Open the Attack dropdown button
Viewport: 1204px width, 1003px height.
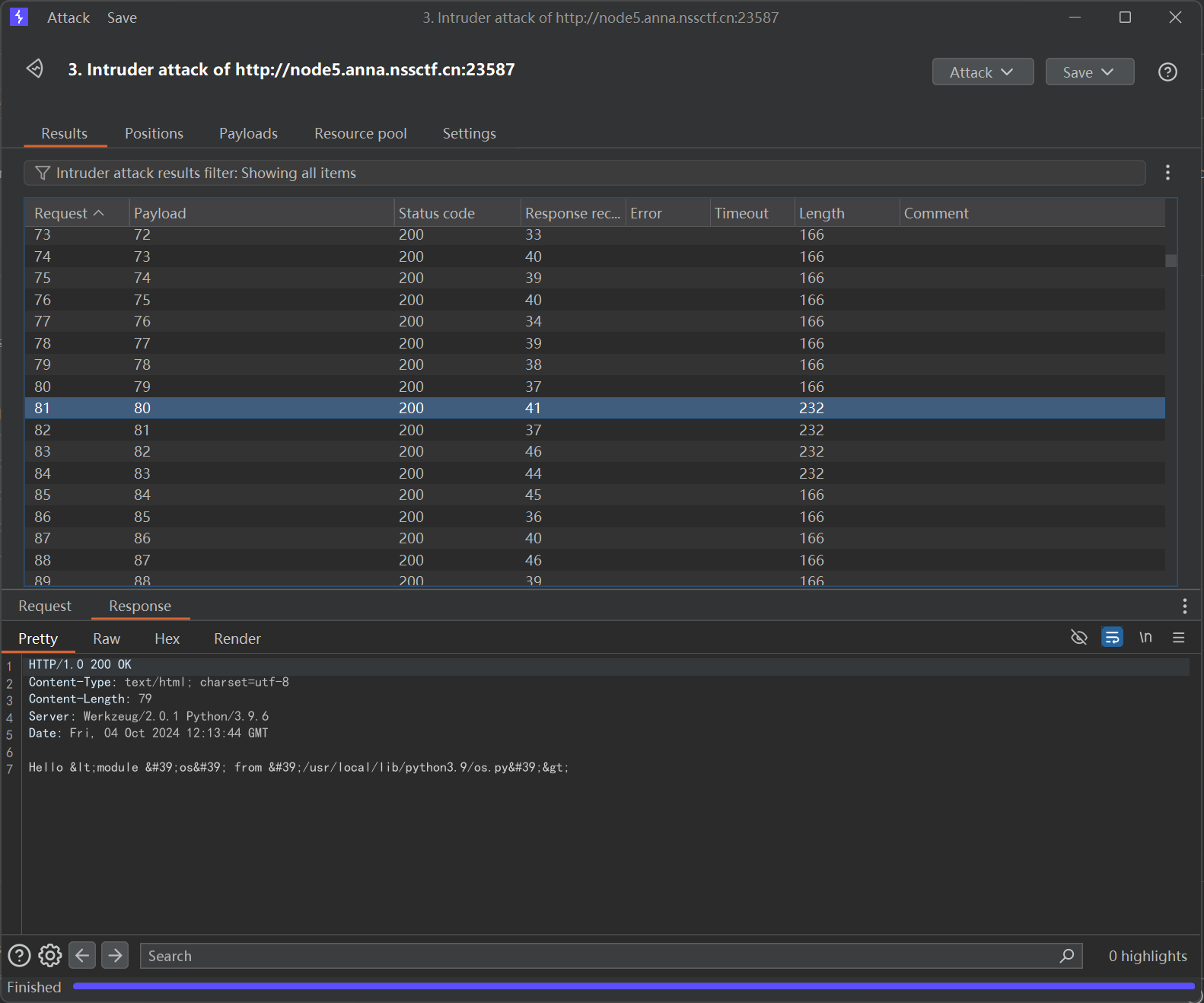983,72
